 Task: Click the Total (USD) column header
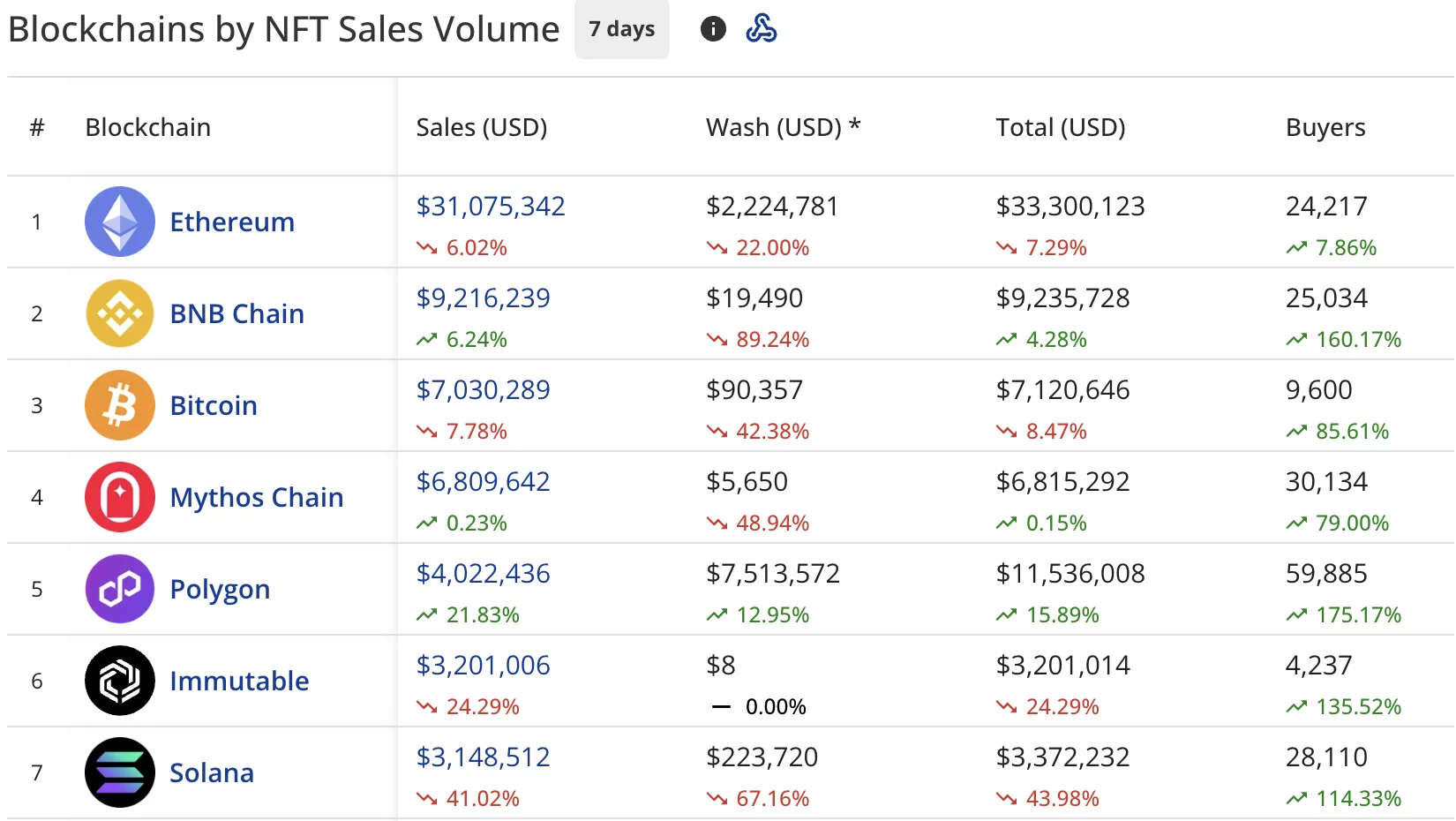tap(1060, 127)
